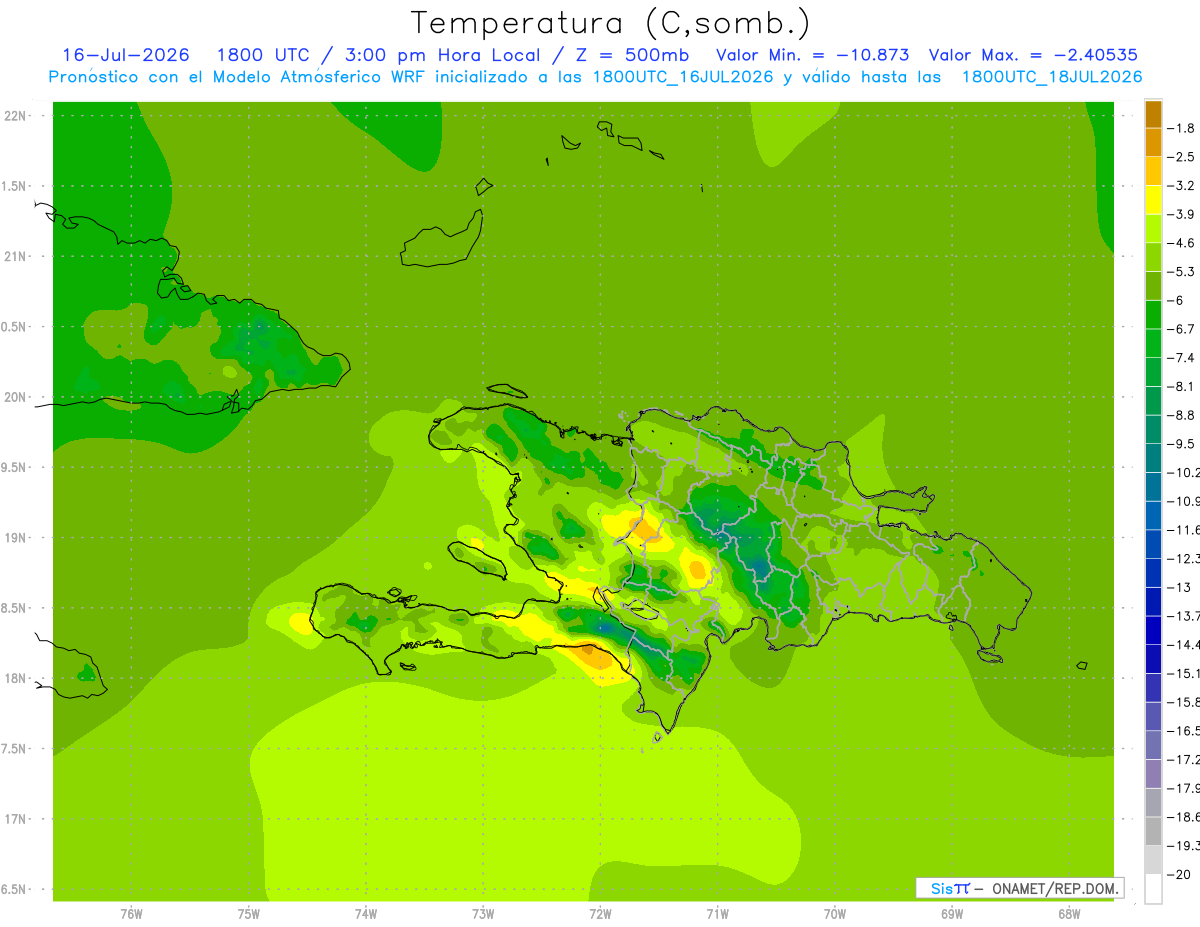Click the "-7.4" colorbar label

pos(1181,357)
